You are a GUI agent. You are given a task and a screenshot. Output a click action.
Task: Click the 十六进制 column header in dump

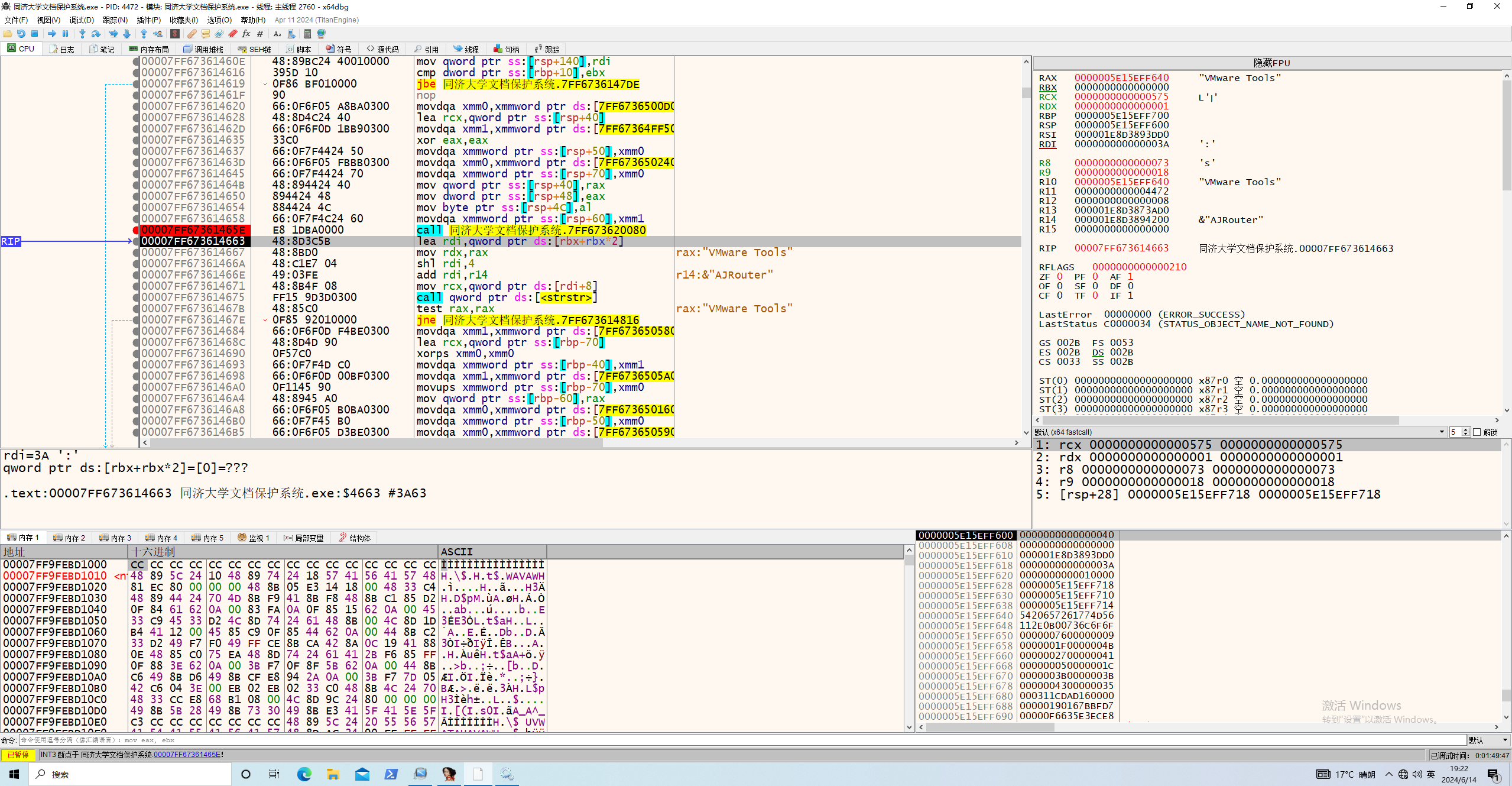tap(283, 552)
